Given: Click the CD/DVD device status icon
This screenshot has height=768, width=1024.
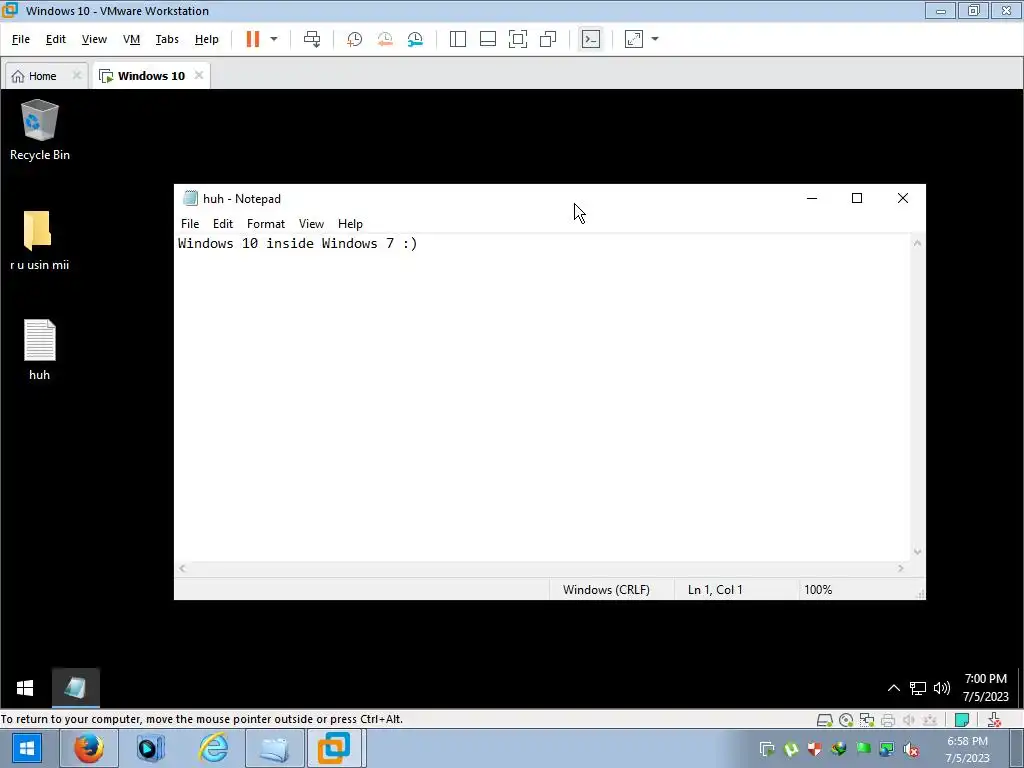Looking at the screenshot, I should pyautogui.click(x=846, y=720).
